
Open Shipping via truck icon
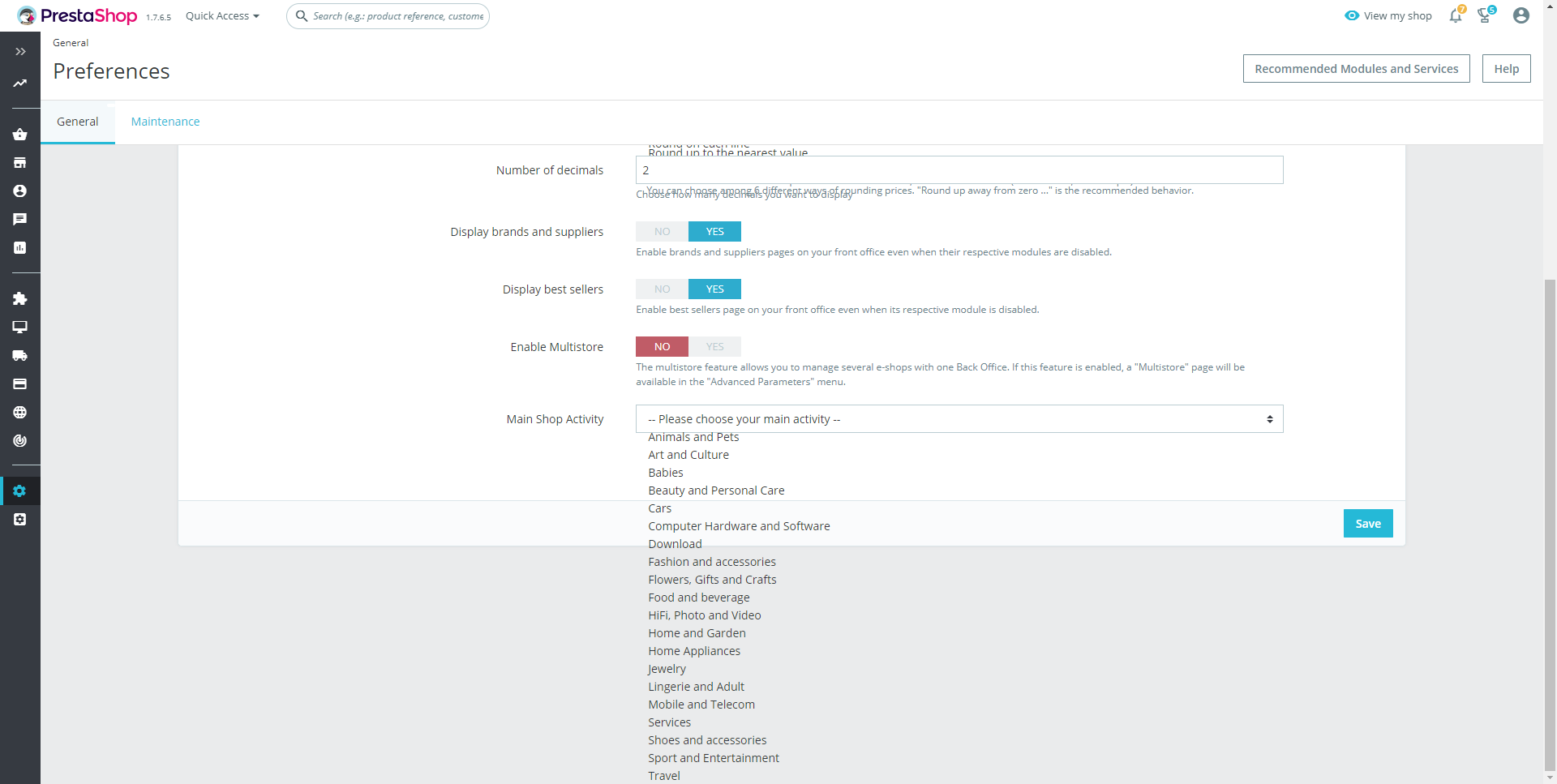coord(20,356)
